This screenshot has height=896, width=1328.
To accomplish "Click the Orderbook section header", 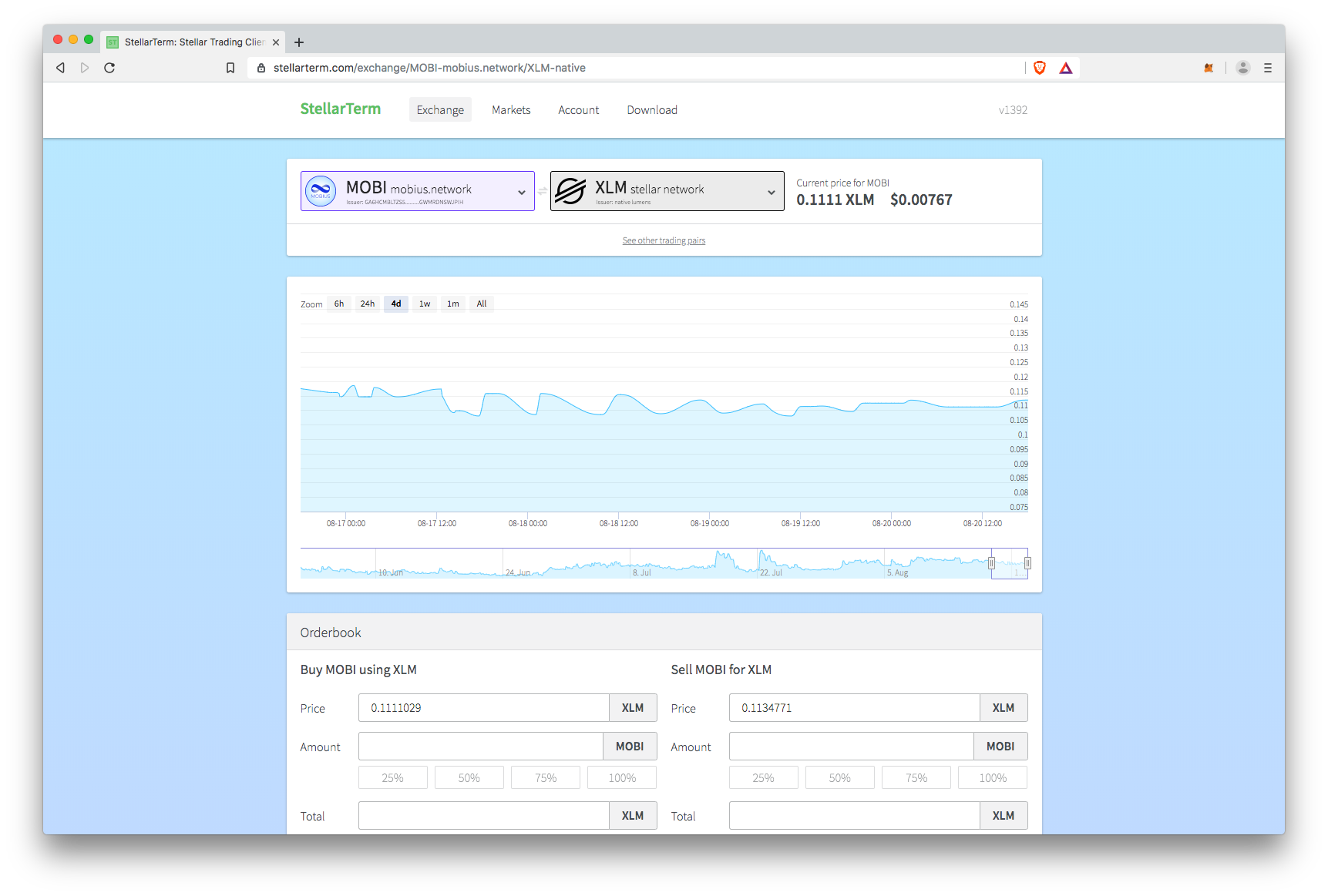I will click(x=664, y=633).
